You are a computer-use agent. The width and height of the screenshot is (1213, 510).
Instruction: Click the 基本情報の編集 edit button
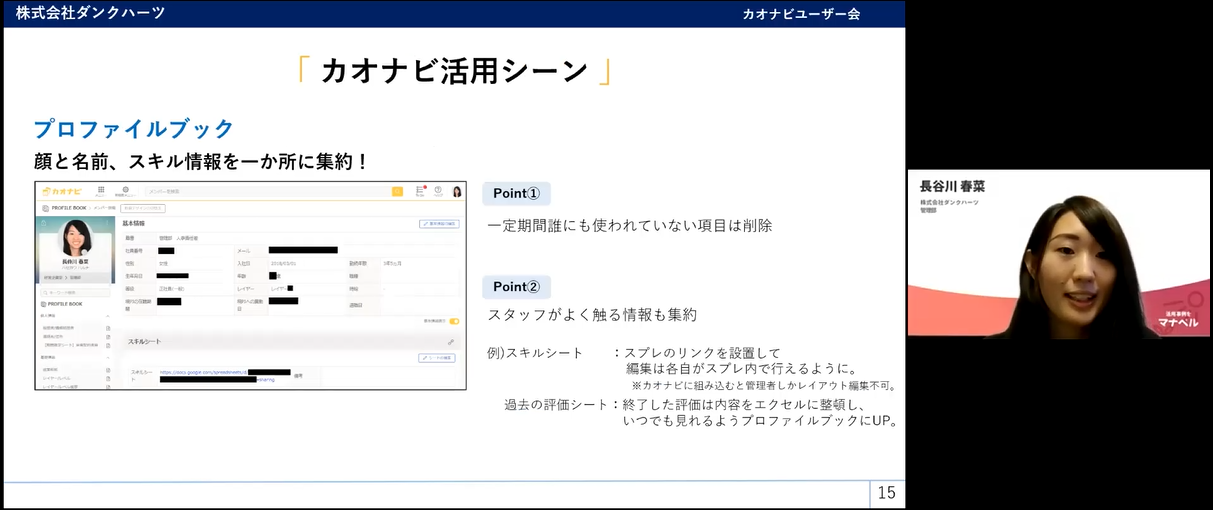[x=439, y=224]
